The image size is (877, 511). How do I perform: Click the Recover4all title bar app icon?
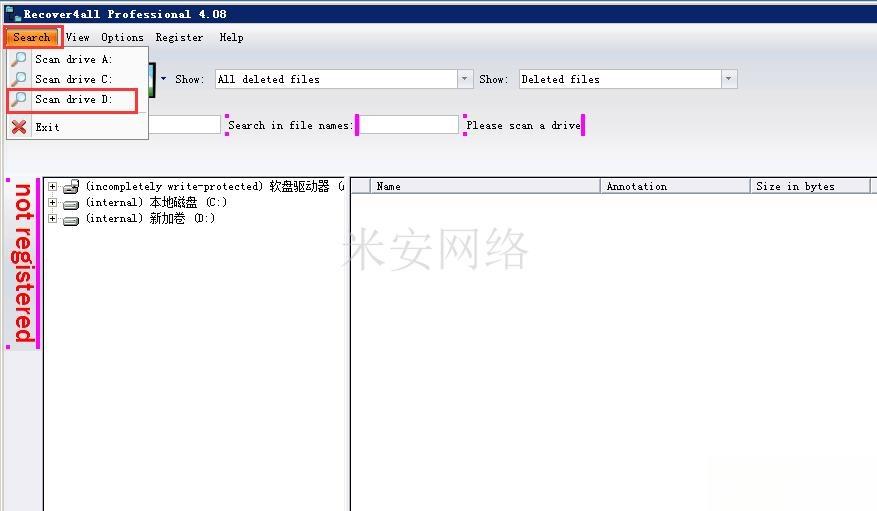12,14
